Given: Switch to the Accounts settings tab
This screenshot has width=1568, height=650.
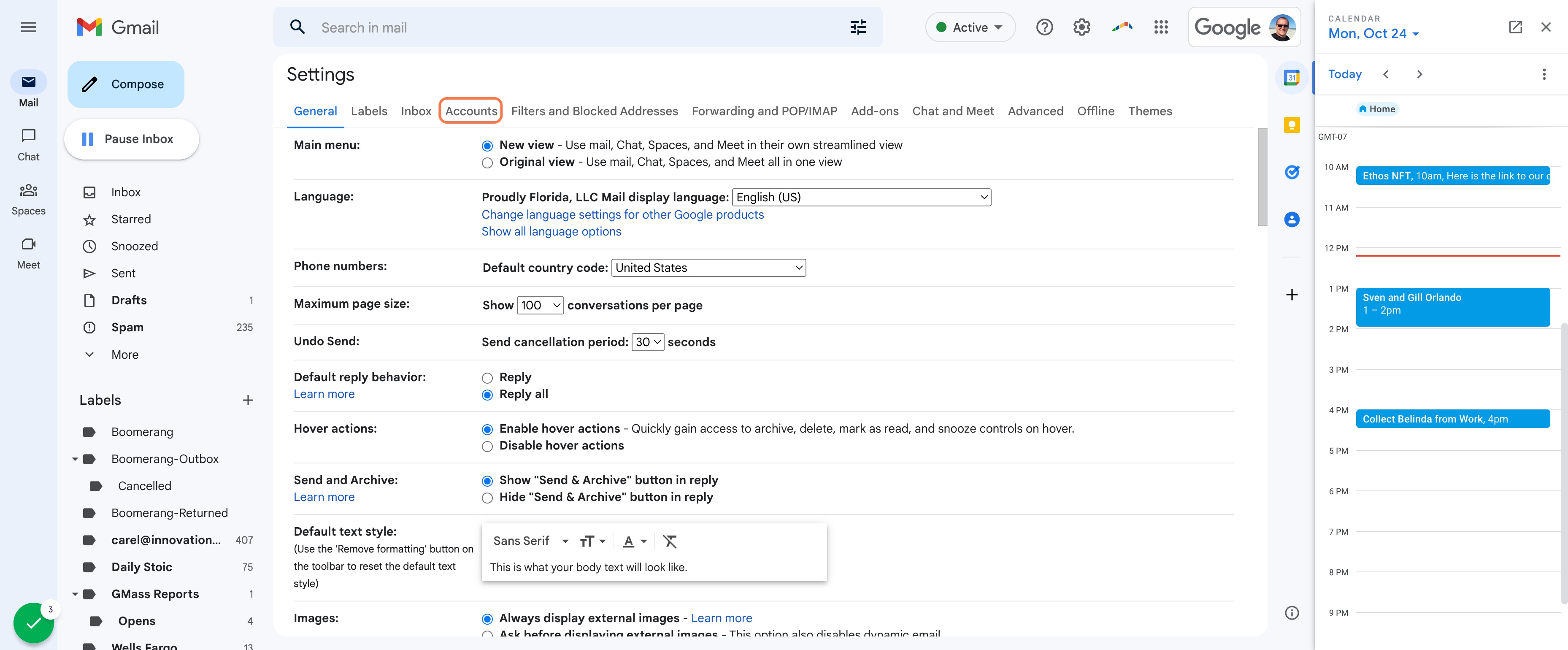Looking at the screenshot, I should click(470, 111).
